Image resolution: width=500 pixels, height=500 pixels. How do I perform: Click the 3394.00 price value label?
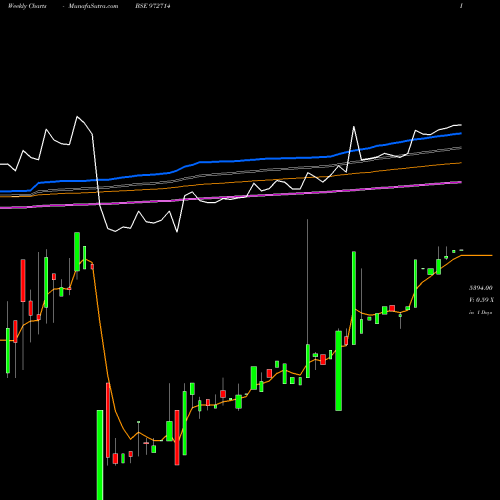(x=480, y=288)
